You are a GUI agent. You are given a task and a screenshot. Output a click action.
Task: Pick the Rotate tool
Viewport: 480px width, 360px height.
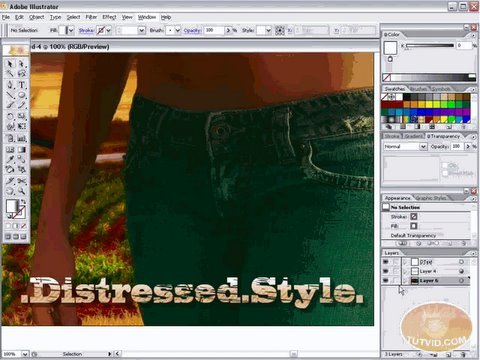click(10, 116)
